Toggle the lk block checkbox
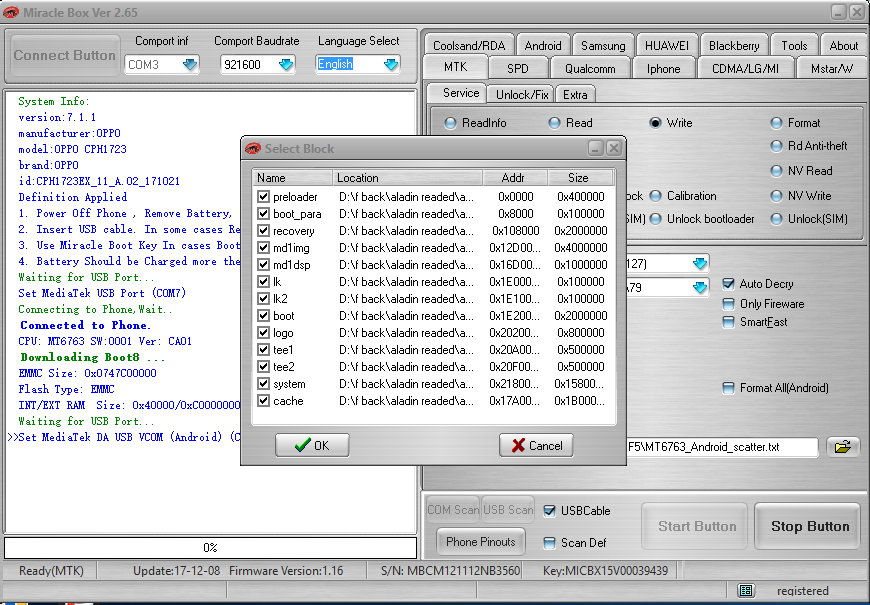870x605 pixels. (x=264, y=282)
